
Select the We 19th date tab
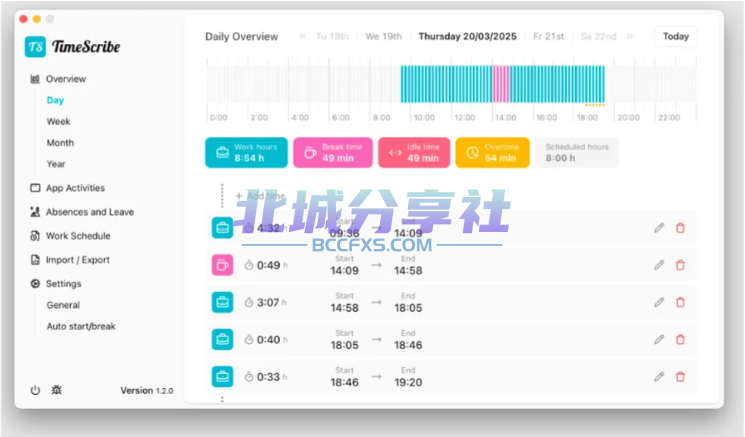(383, 37)
